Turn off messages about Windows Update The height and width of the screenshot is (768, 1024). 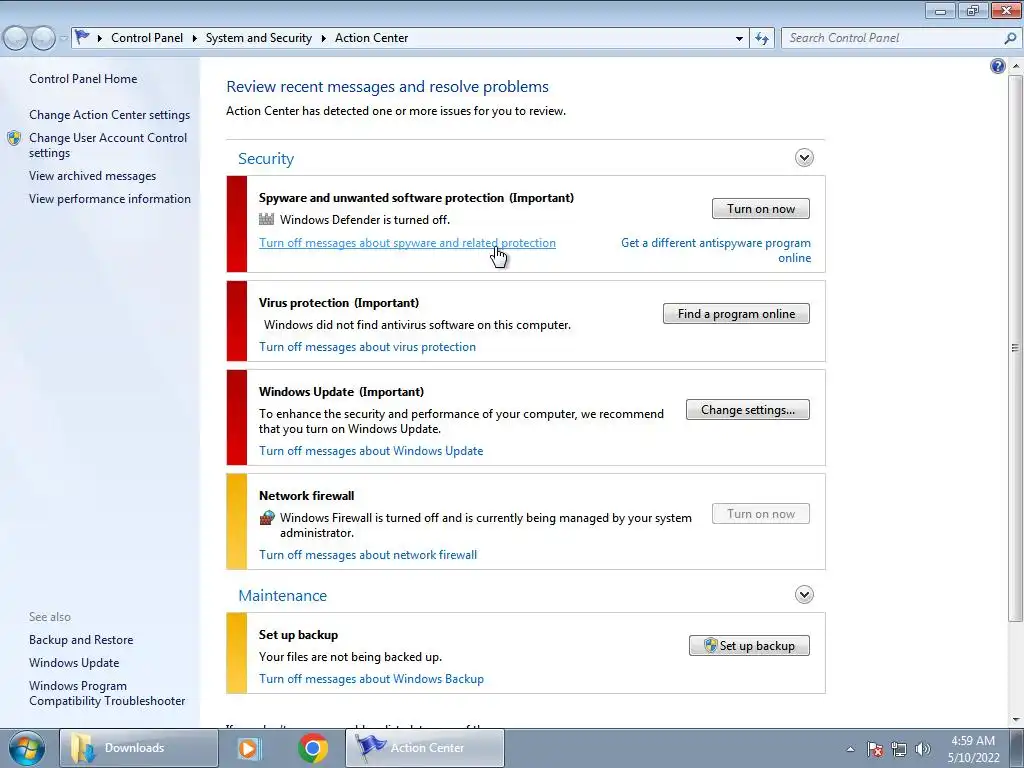[x=371, y=451]
